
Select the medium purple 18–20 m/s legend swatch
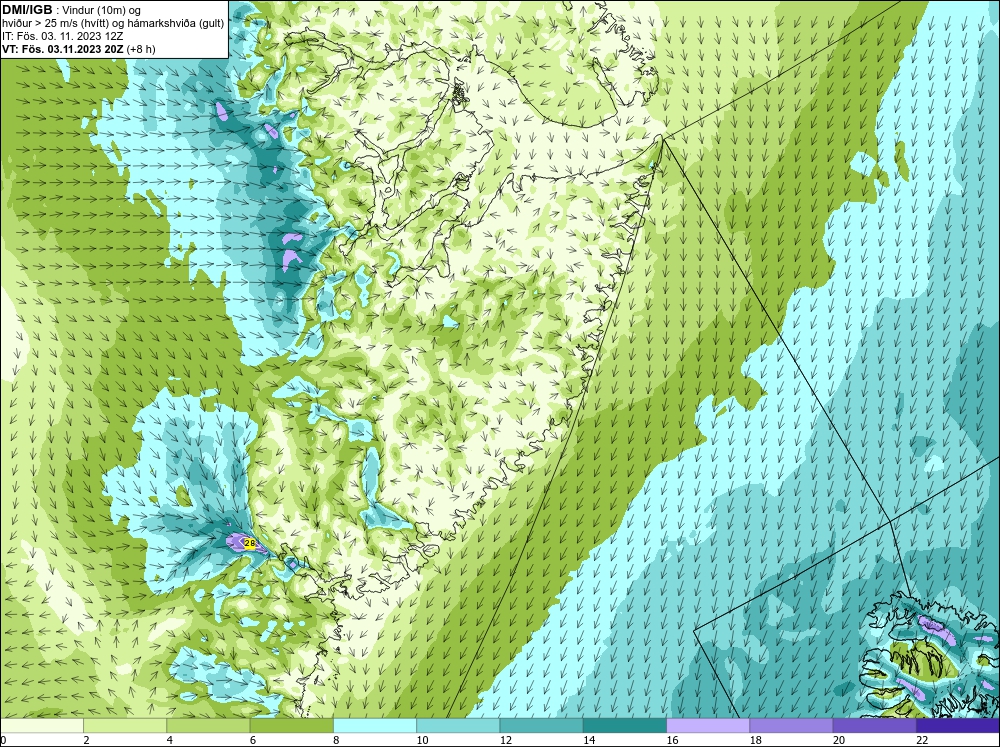click(791, 726)
